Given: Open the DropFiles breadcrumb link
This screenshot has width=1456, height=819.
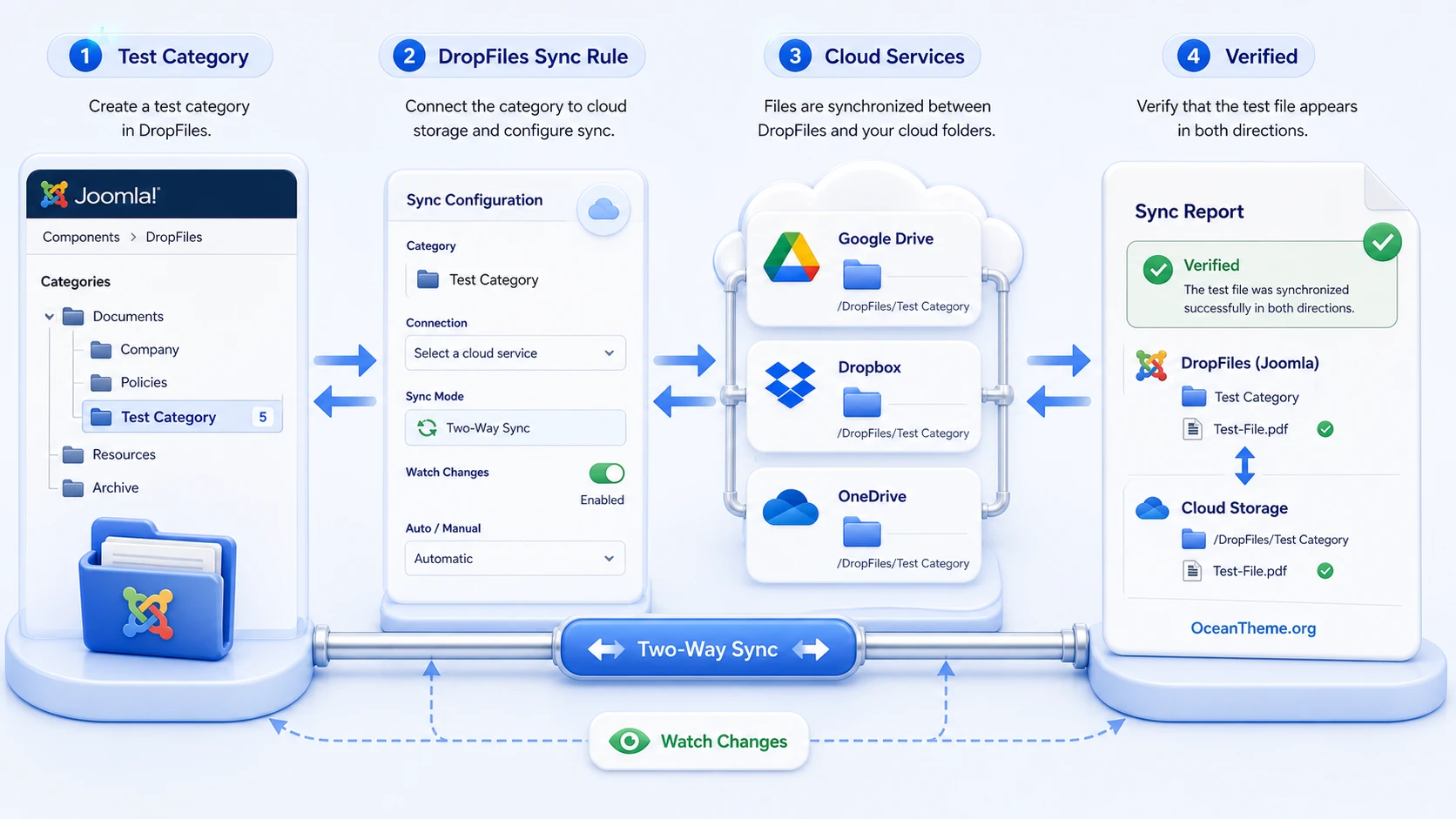Looking at the screenshot, I should [x=174, y=237].
